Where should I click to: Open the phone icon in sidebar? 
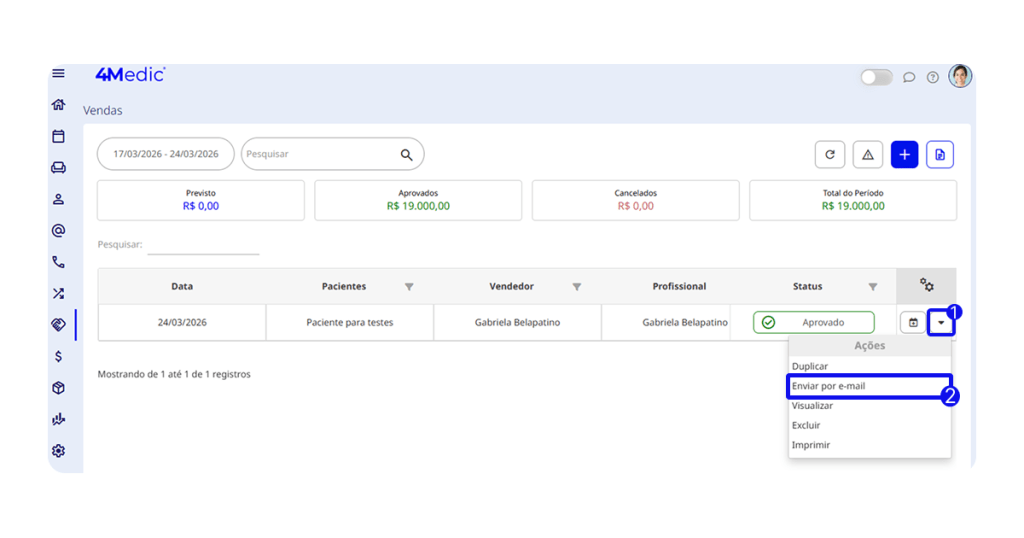click(58, 262)
